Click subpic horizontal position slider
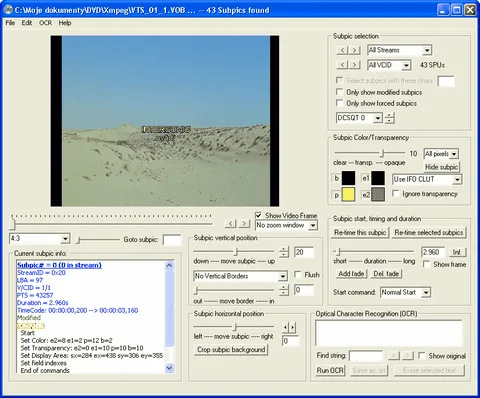This screenshot has width=480, height=398. coord(235,327)
